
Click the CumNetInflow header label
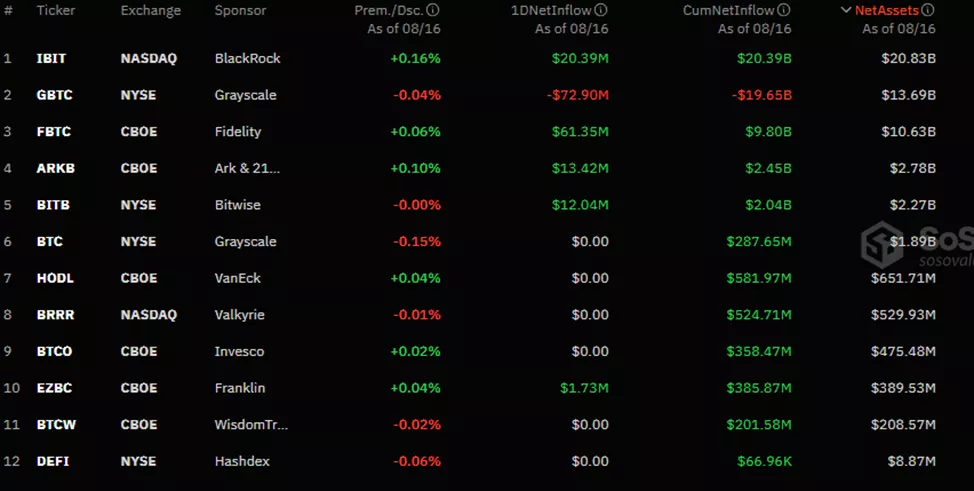tap(729, 10)
